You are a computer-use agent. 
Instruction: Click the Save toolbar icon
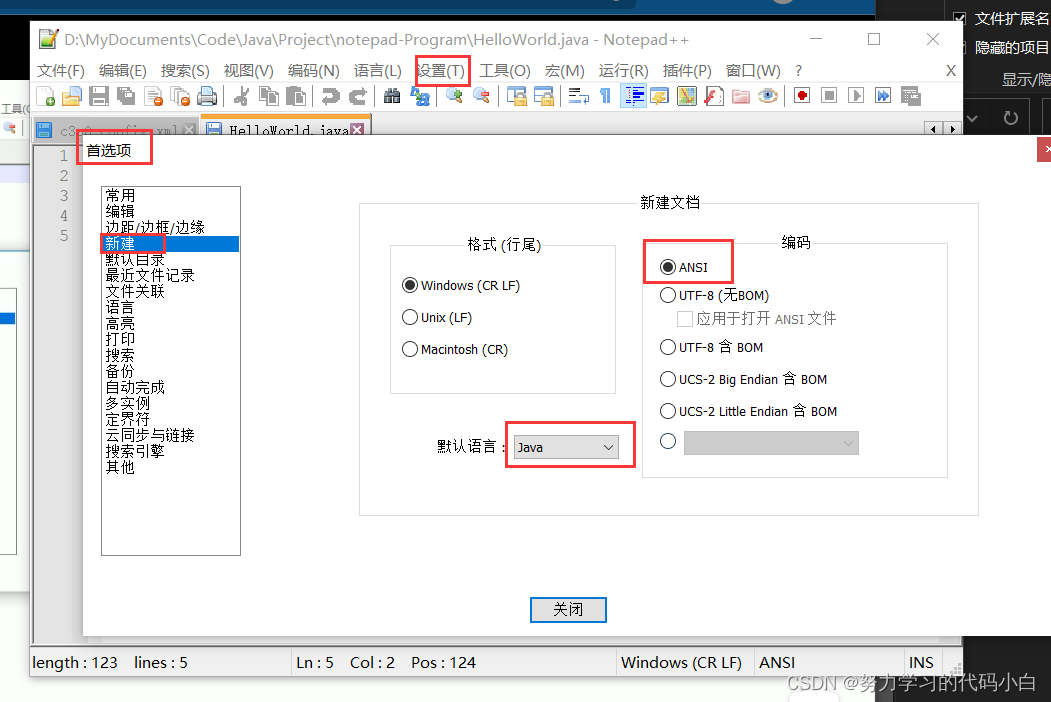[99, 97]
